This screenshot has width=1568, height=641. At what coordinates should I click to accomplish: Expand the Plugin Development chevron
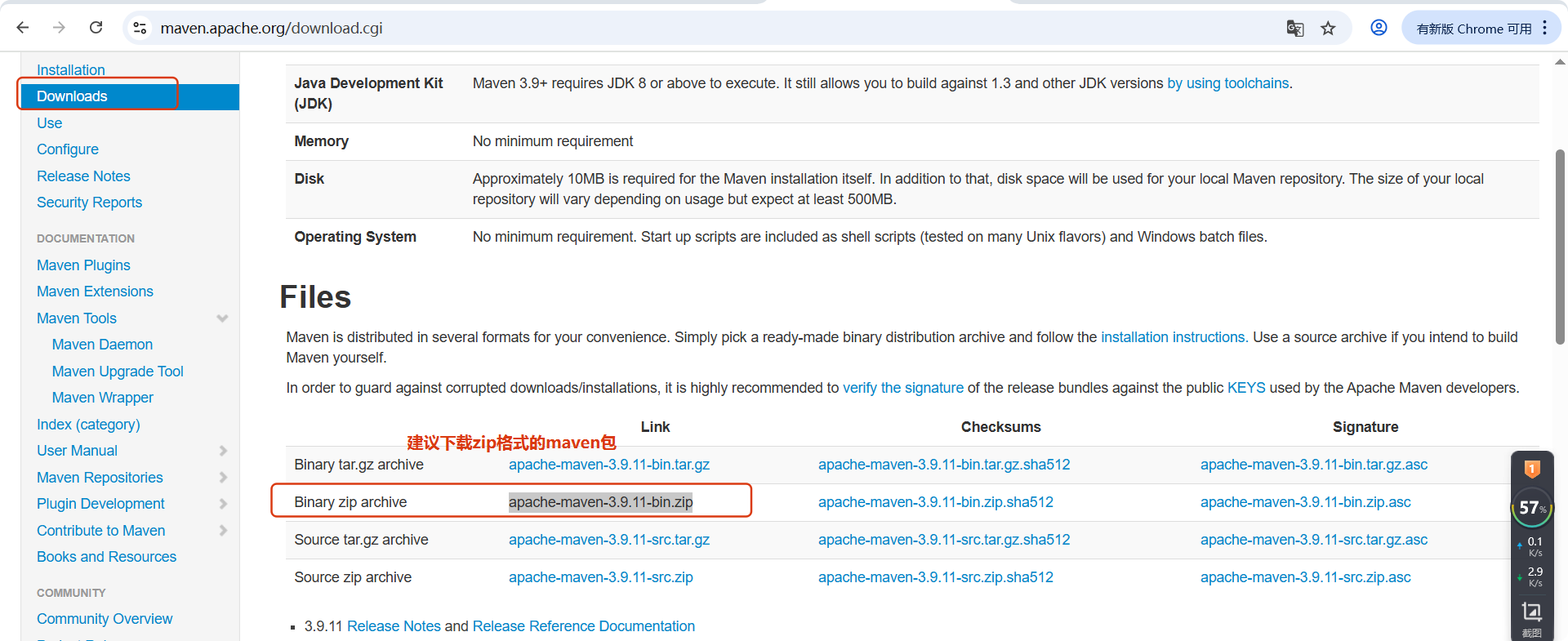(223, 504)
